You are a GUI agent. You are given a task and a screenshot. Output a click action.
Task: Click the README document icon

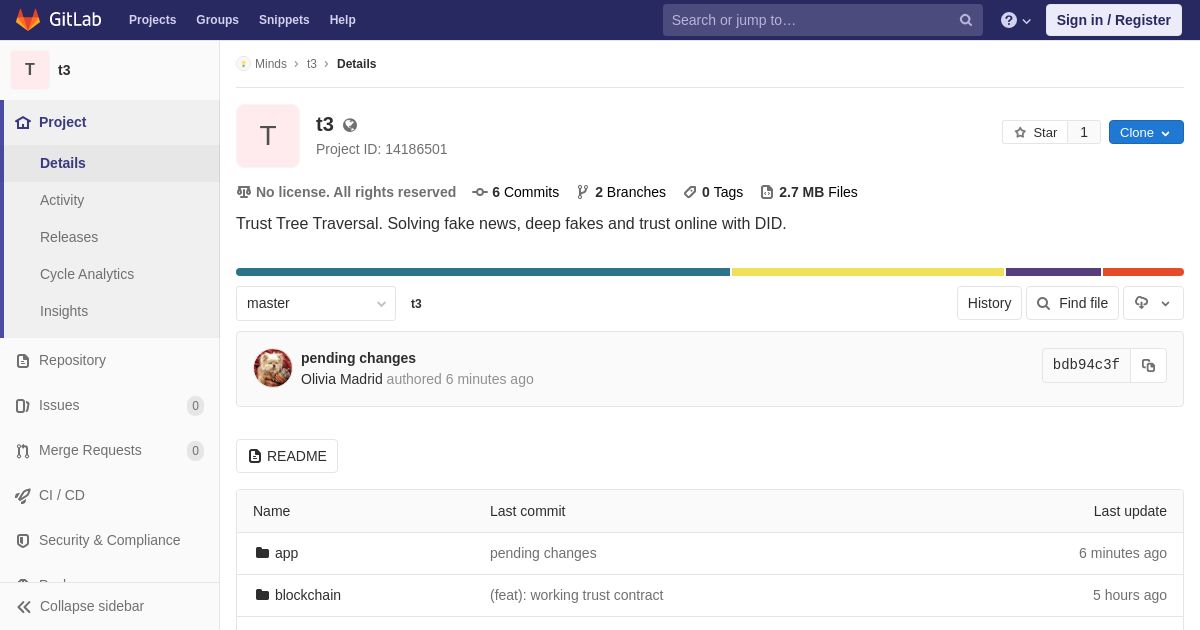pyautogui.click(x=255, y=456)
